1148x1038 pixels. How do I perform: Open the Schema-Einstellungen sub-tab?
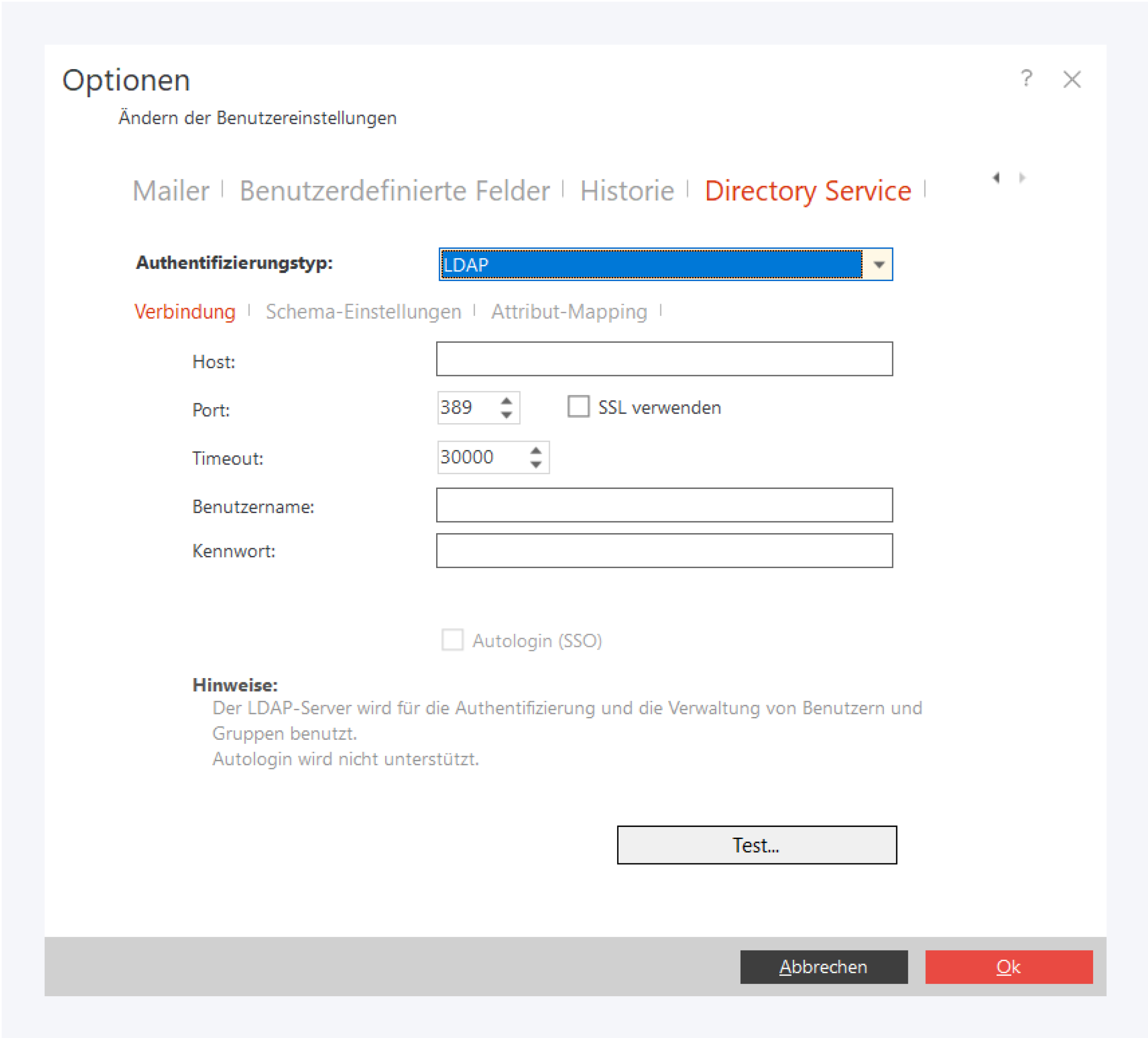(x=363, y=312)
